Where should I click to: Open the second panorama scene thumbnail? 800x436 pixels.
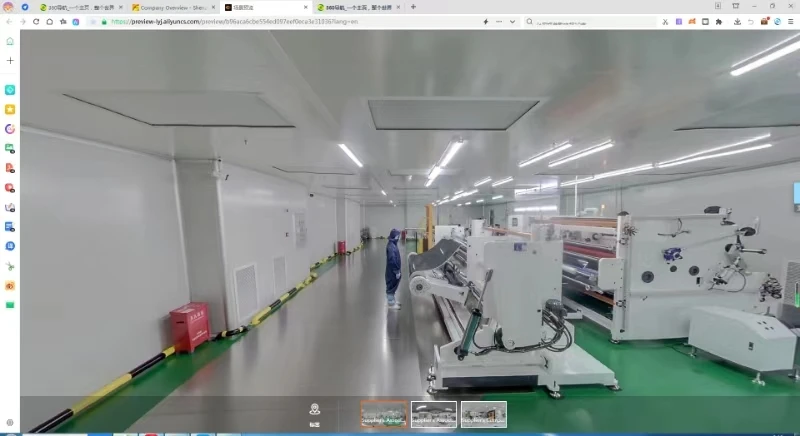(434, 414)
